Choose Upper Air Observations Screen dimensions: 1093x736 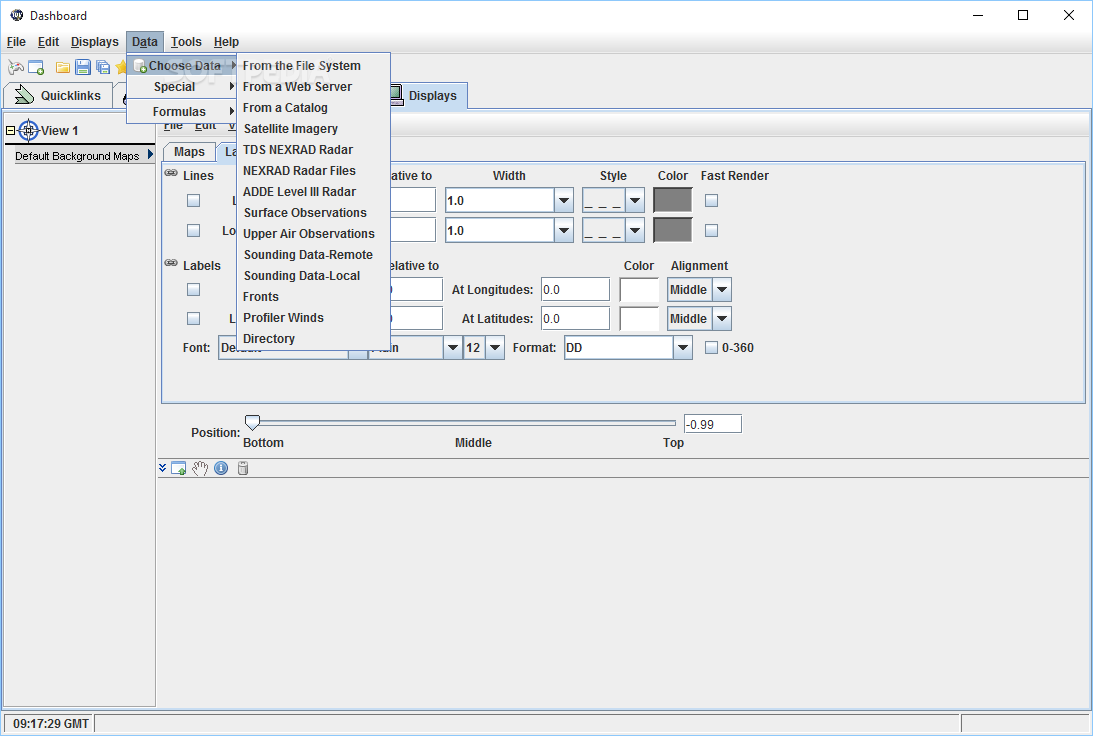(313, 233)
